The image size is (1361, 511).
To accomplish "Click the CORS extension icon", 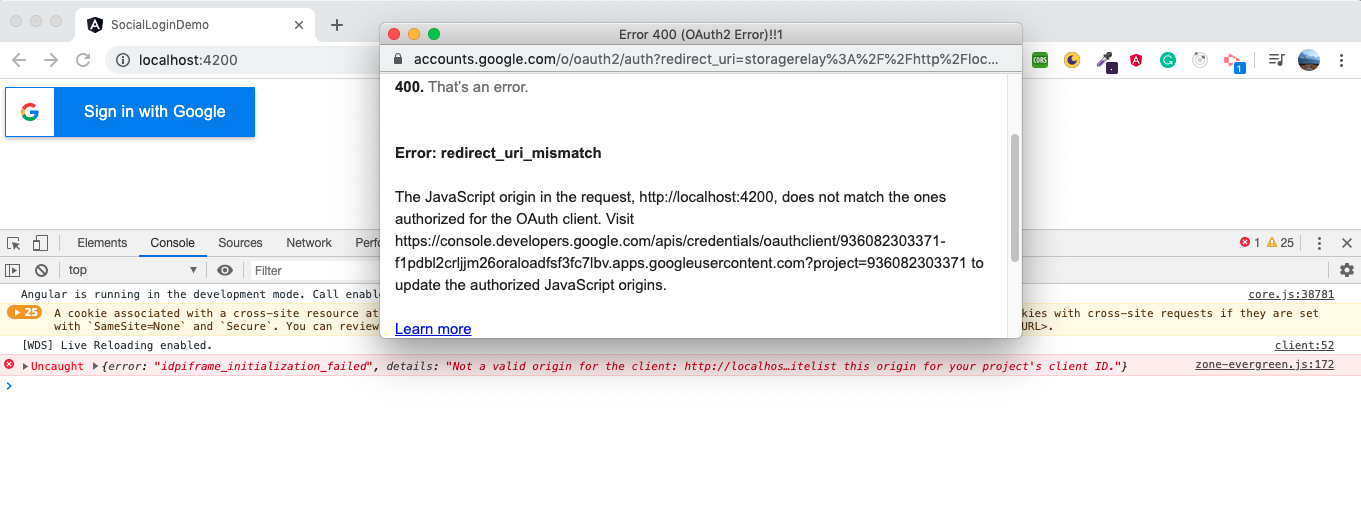I will (1040, 60).
